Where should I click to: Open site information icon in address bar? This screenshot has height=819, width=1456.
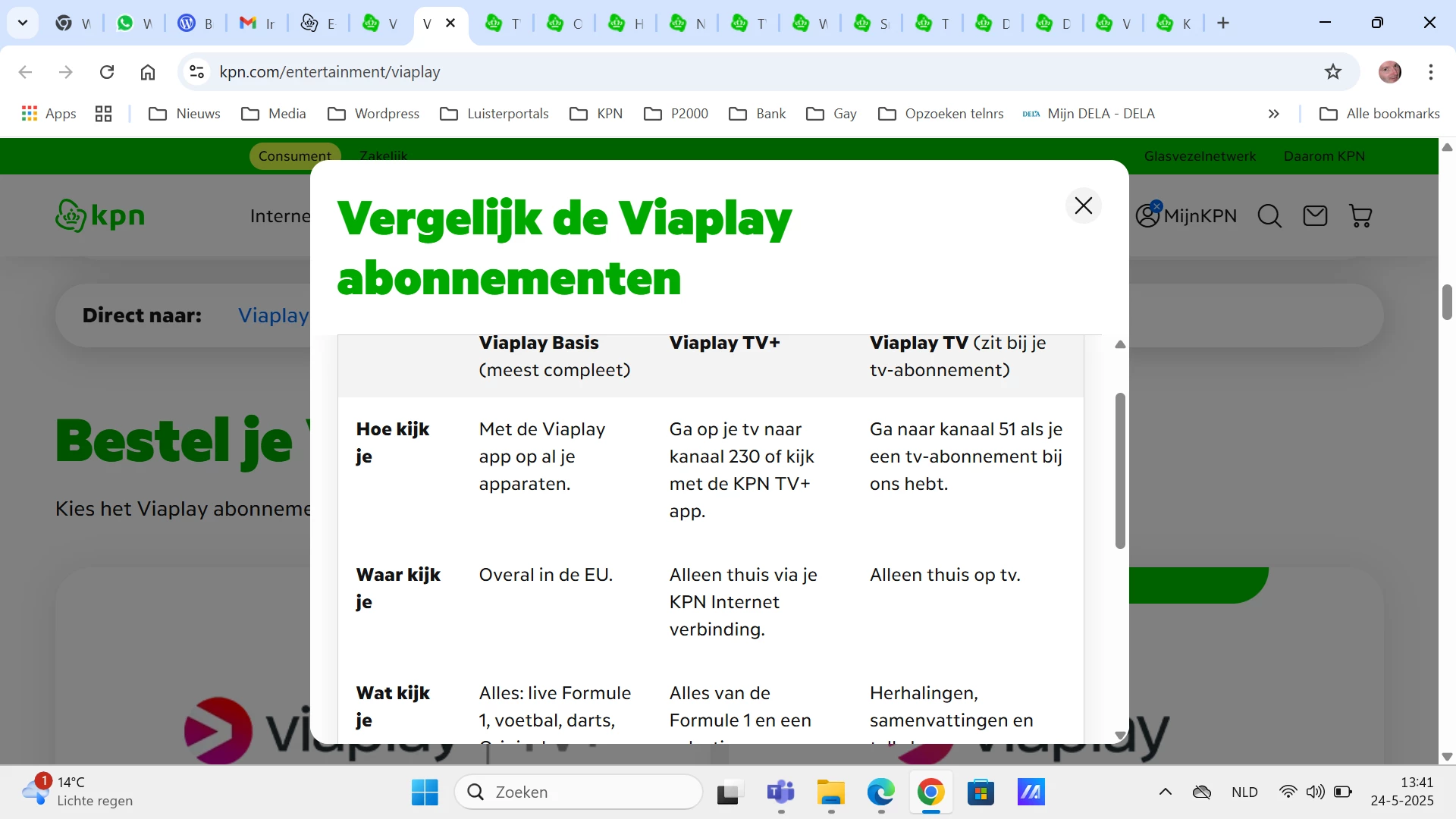point(197,72)
